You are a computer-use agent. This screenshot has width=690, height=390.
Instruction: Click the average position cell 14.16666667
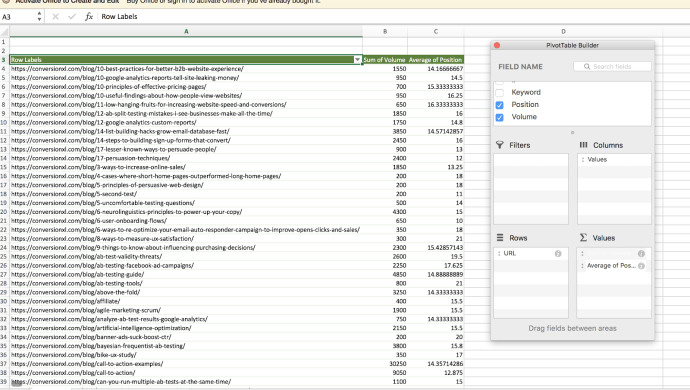(x=436, y=69)
